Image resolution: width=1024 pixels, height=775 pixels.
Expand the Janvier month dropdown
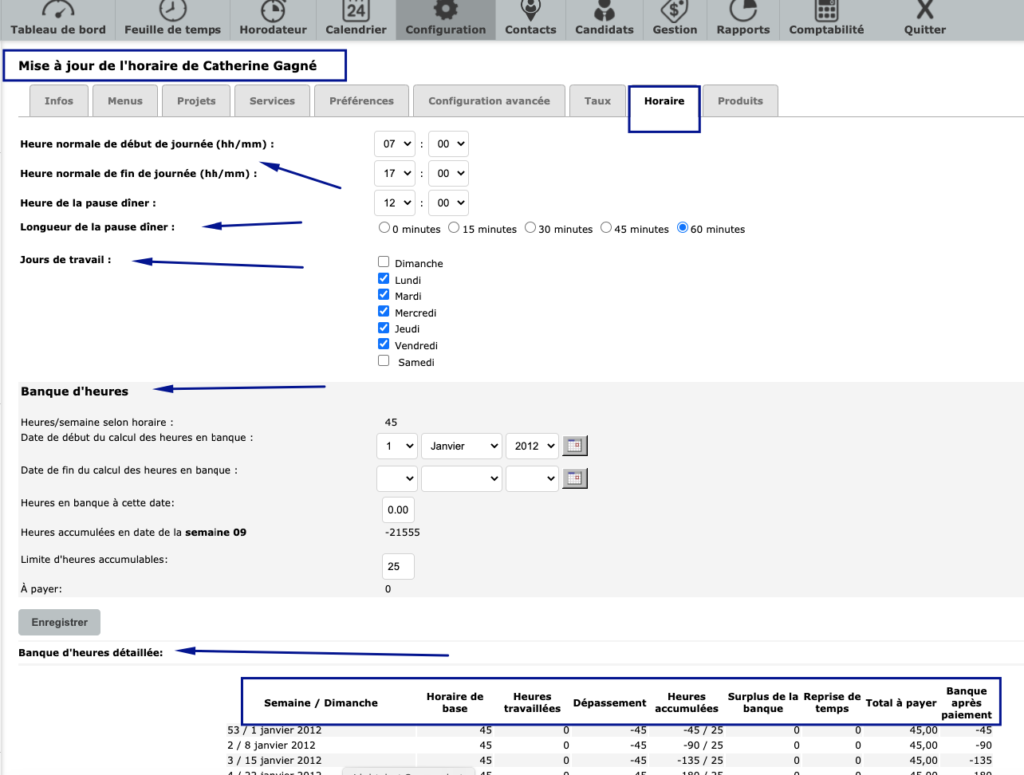coord(461,446)
